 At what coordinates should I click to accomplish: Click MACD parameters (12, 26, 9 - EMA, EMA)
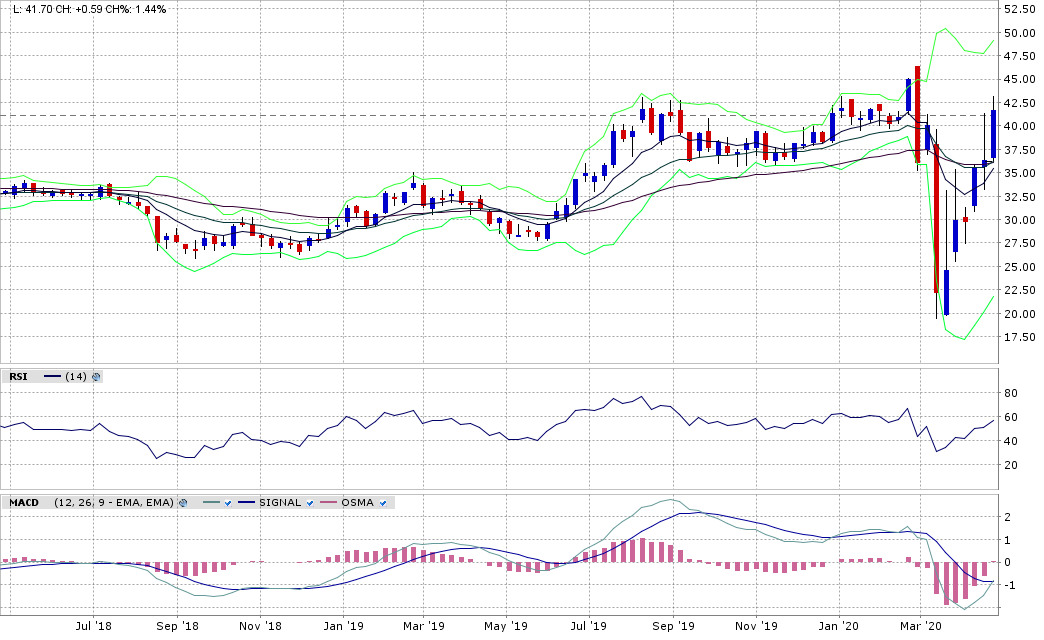coord(114,502)
